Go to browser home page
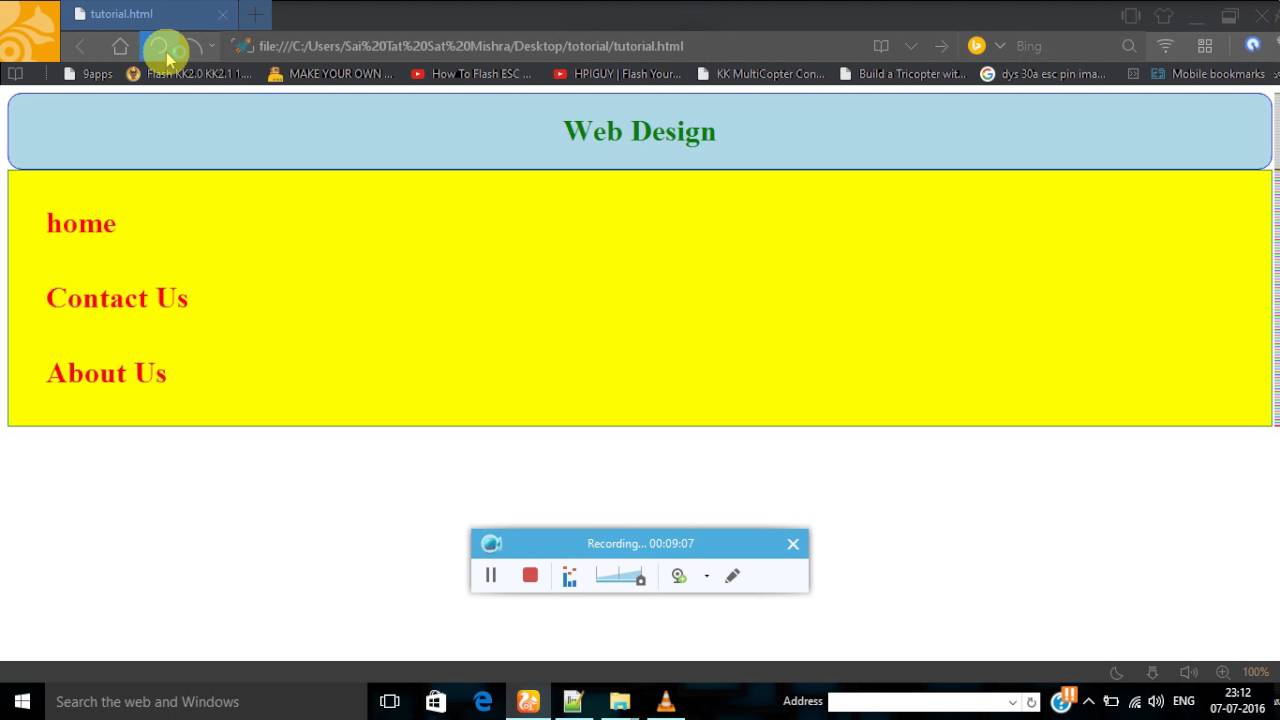 click(x=120, y=46)
